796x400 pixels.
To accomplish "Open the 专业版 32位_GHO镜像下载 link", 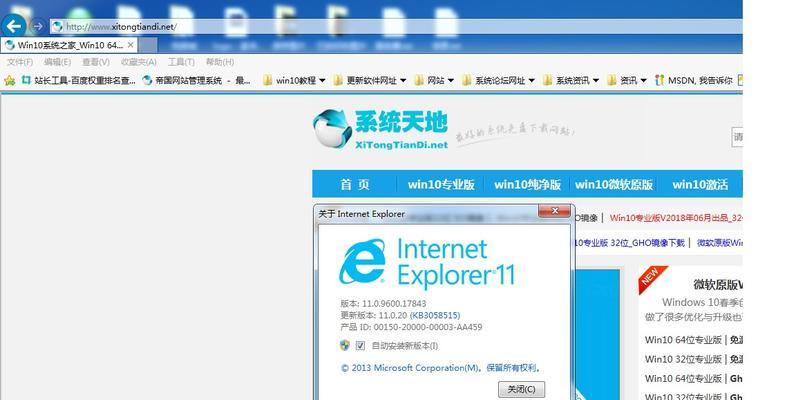I will click(629, 243).
